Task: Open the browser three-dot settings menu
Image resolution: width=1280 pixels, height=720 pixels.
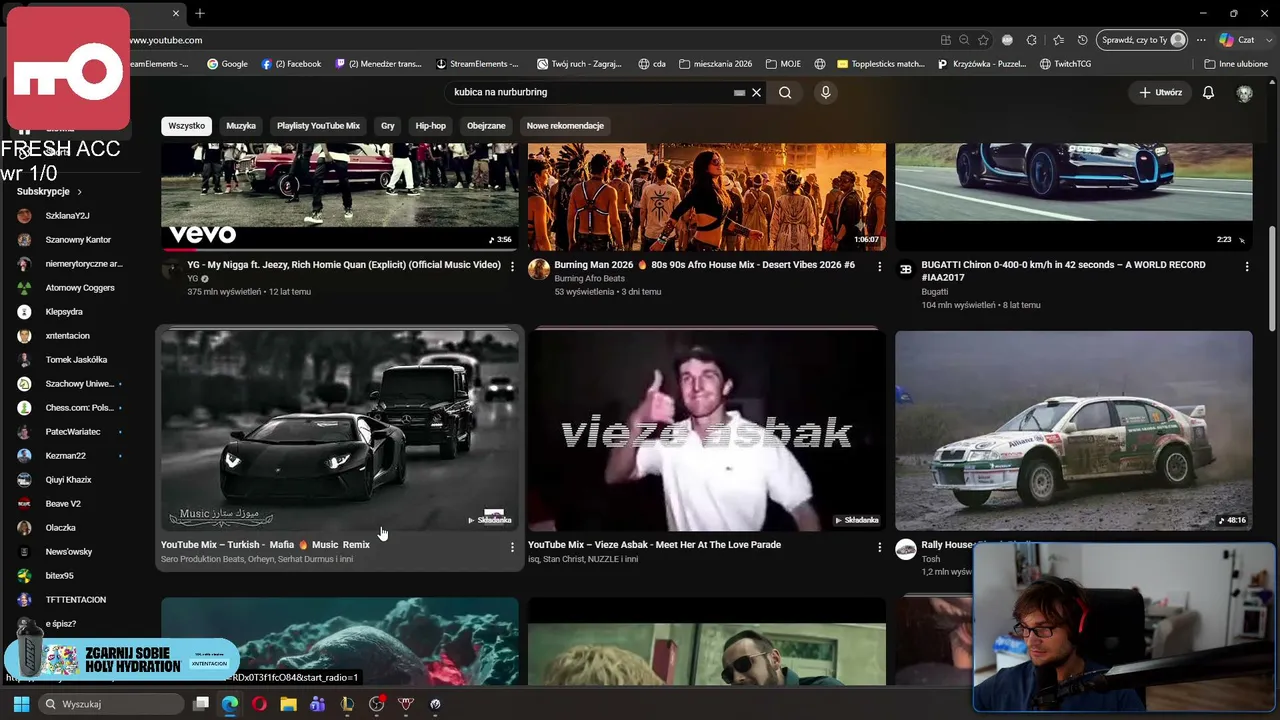Action: 1201,40
